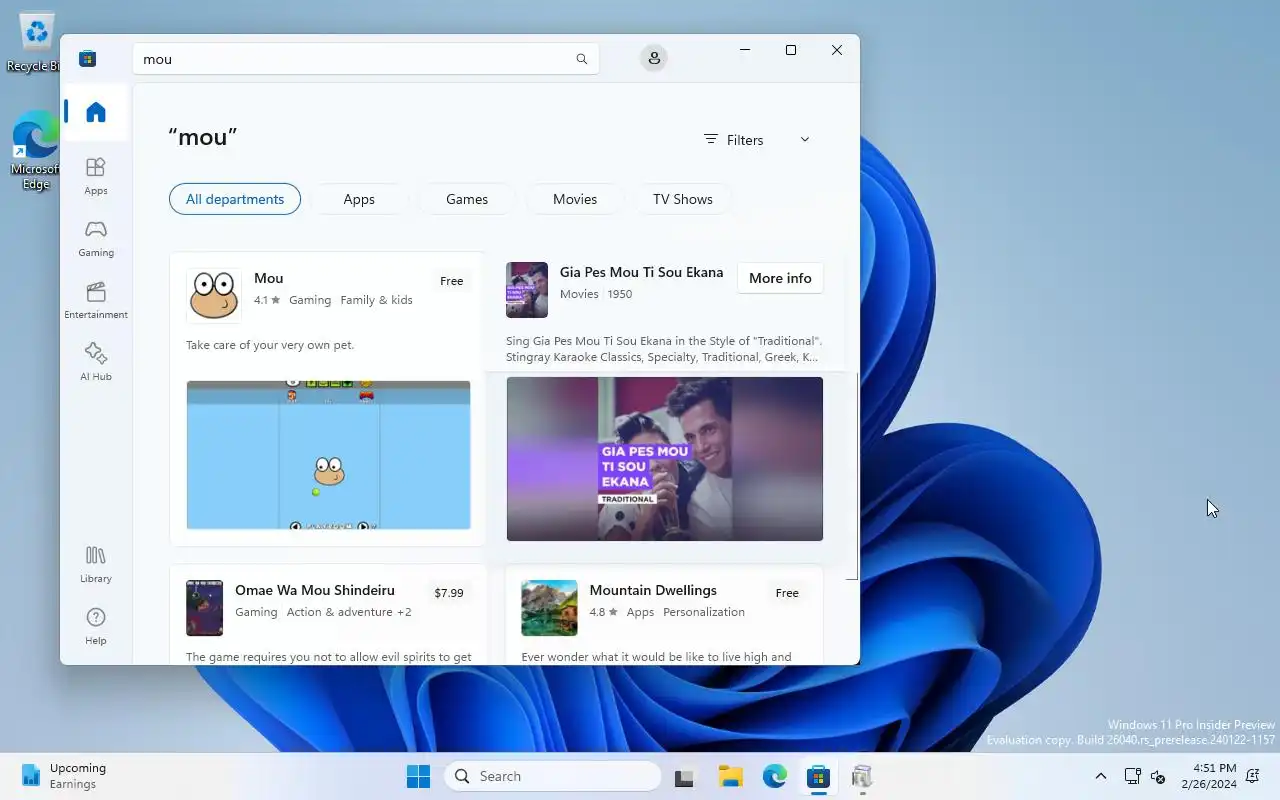Click the Microsoft Store logo icon
The height and width of the screenshot is (800, 1280).
(88, 59)
